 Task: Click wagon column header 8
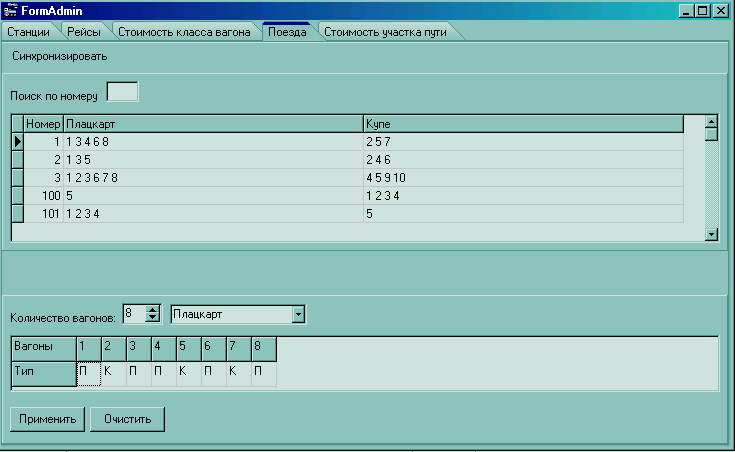(264, 349)
